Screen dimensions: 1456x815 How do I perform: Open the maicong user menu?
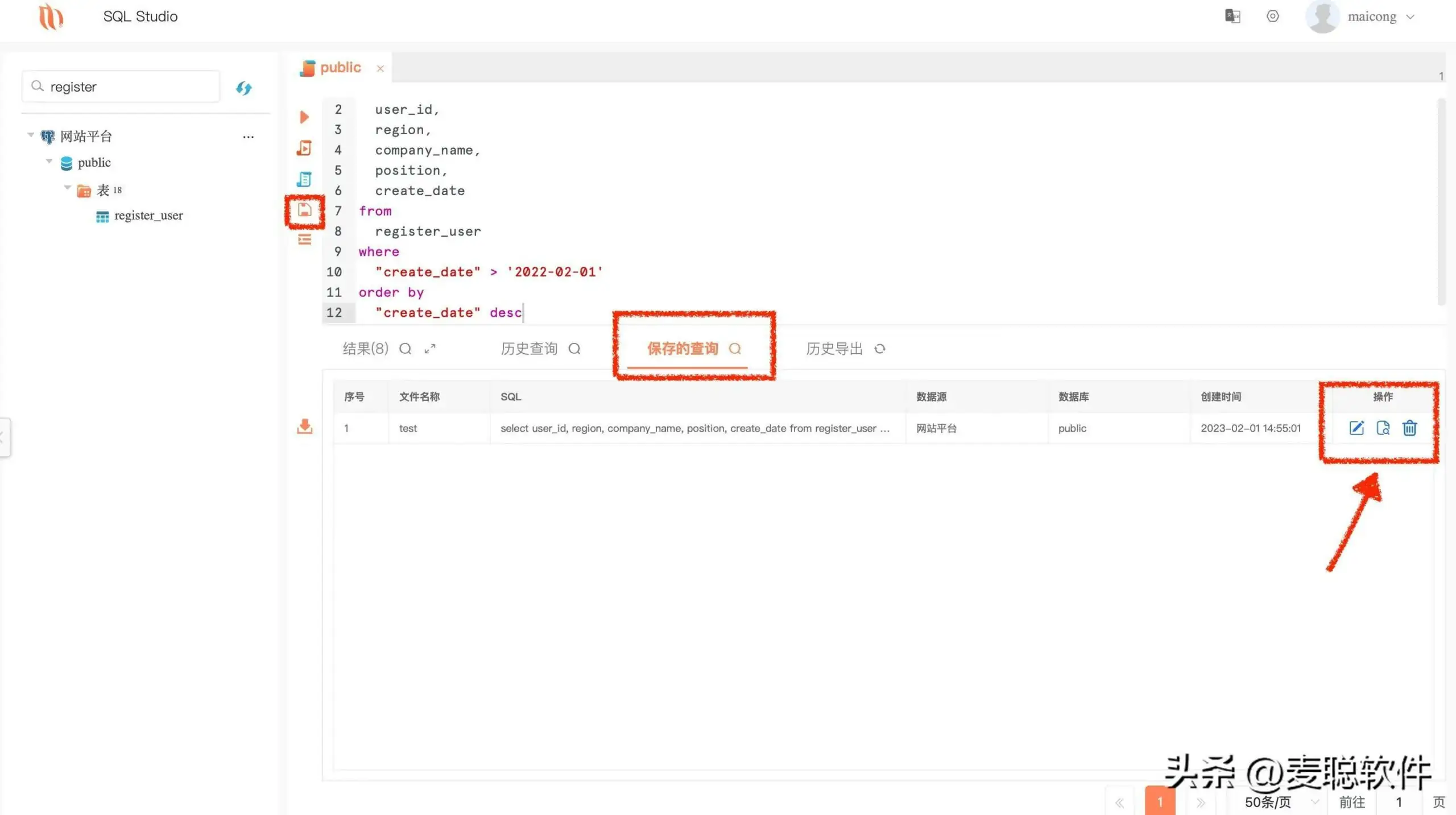pos(1372,16)
